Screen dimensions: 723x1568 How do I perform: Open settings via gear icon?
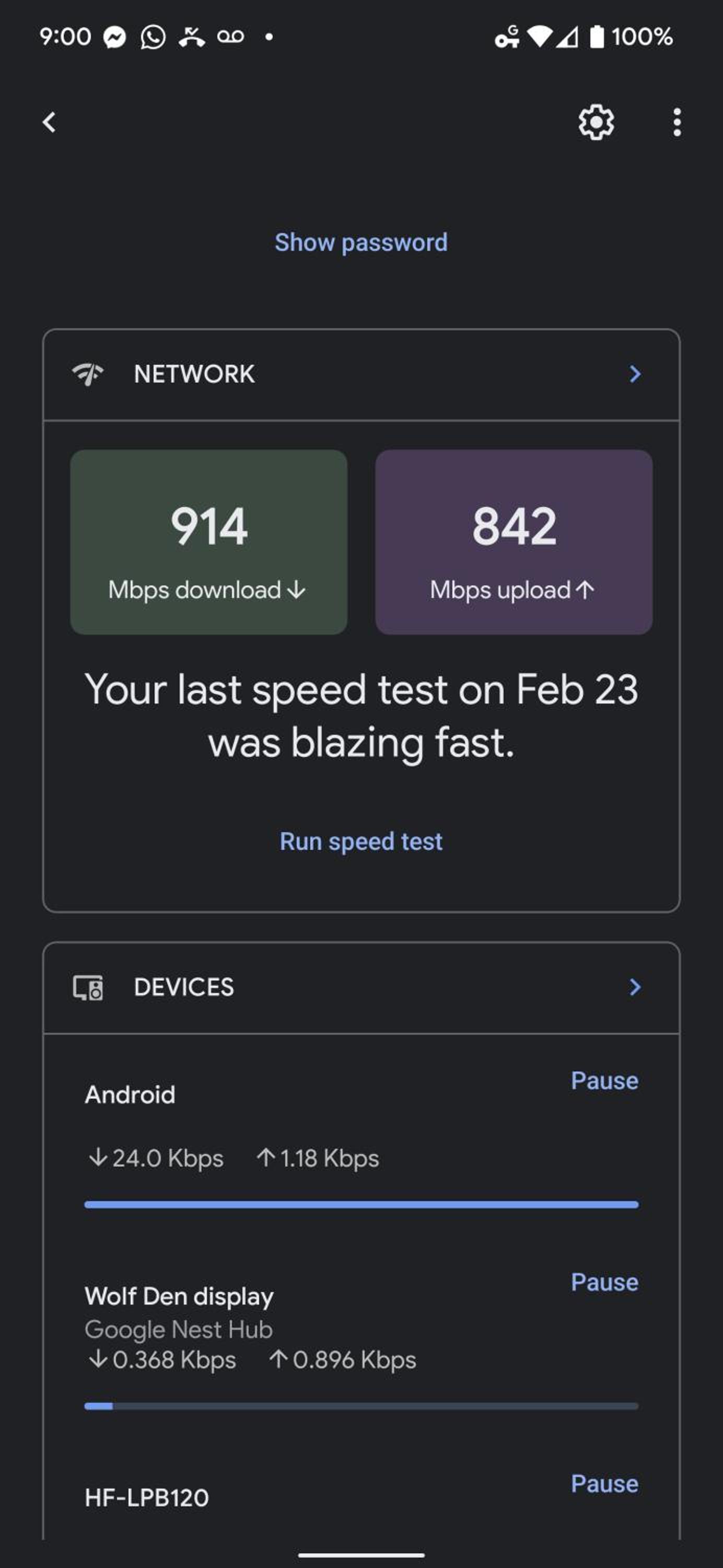click(x=596, y=122)
